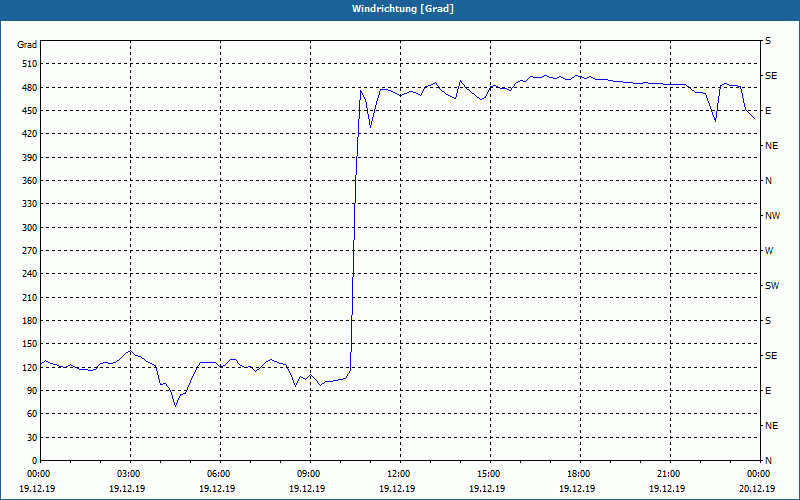Click the "E" compass label beside the 450 gridline
This screenshot has width=800, height=500.
(x=768, y=111)
